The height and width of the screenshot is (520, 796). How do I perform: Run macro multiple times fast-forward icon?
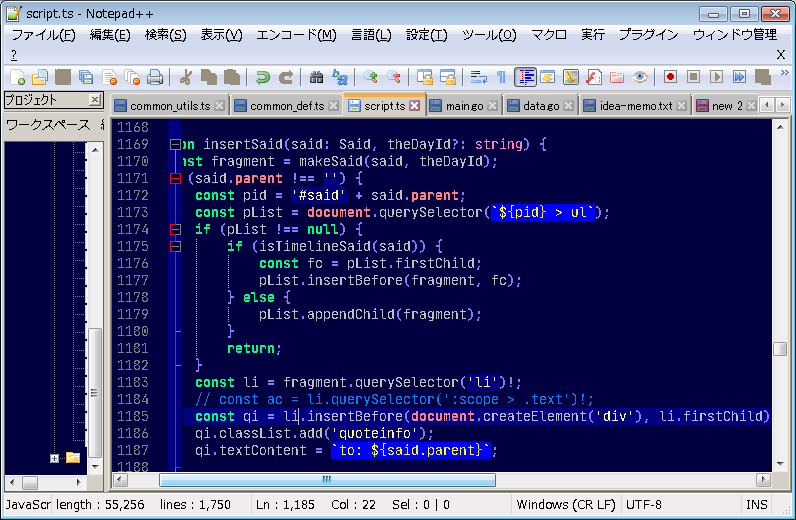point(739,77)
